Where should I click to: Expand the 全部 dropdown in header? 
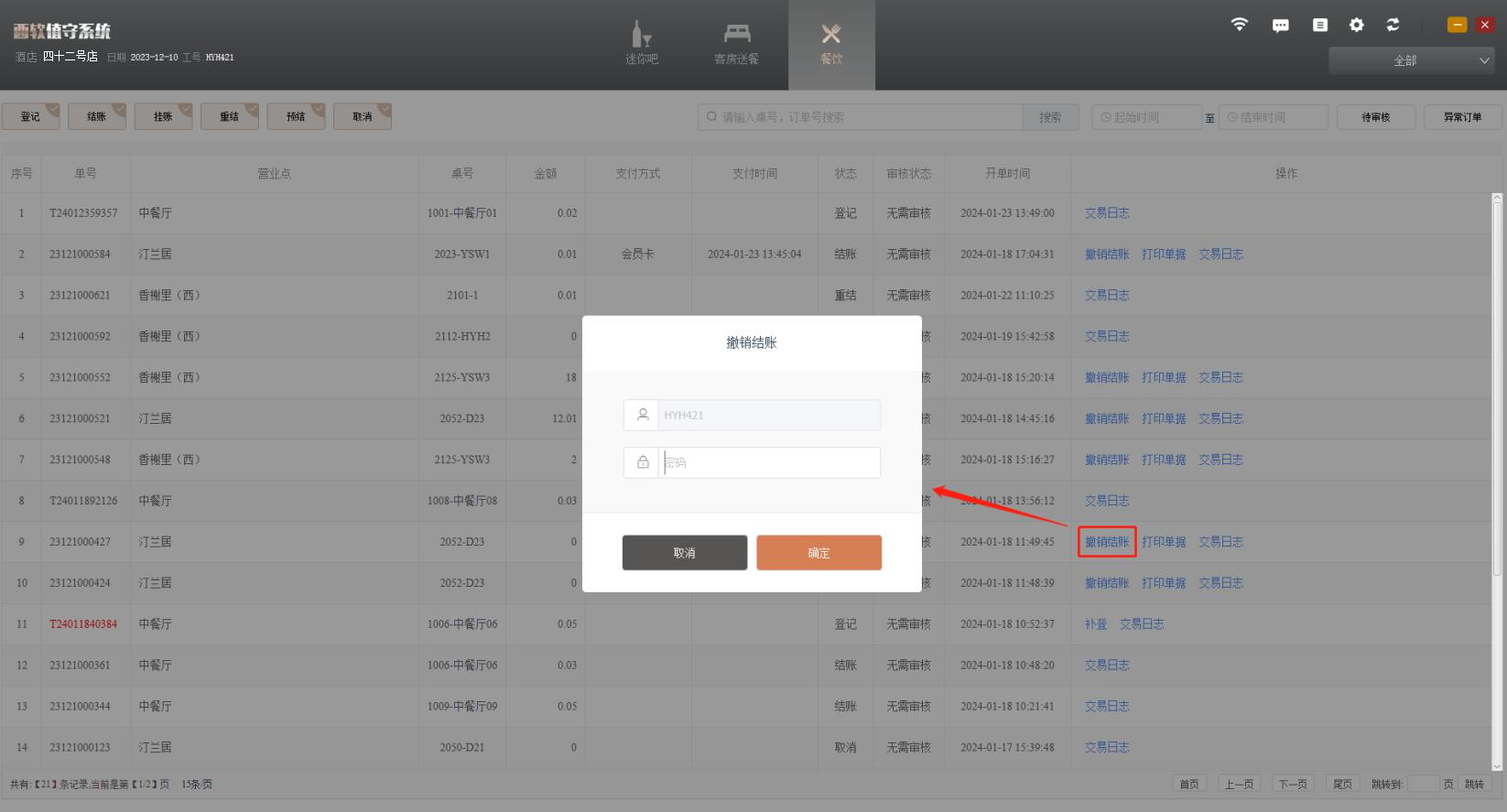click(1412, 60)
